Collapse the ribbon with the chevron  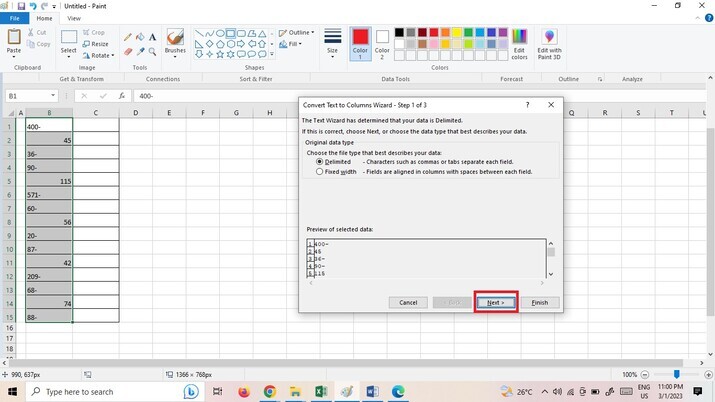(x=698, y=18)
